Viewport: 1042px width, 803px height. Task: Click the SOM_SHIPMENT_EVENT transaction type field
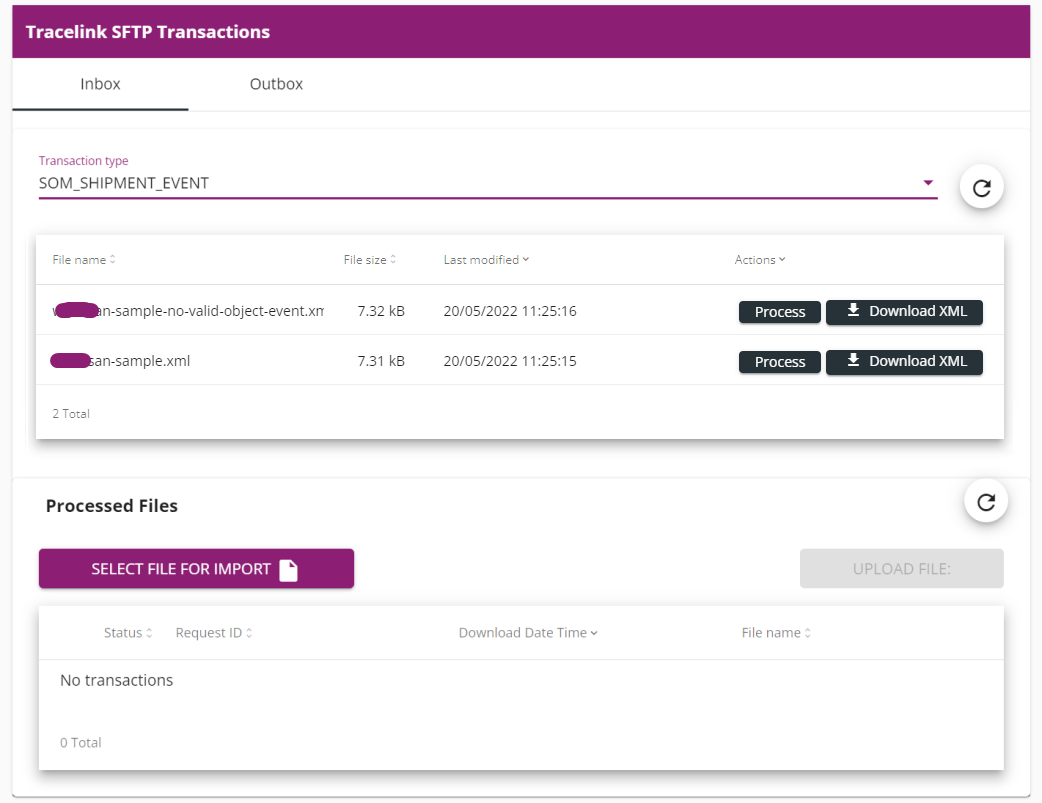(488, 183)
